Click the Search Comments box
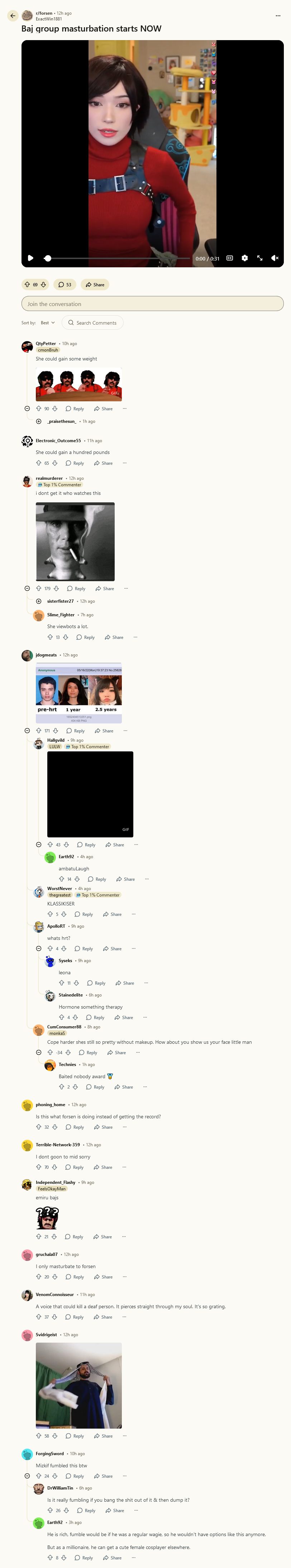The image size is (291, 1568). 92,322
